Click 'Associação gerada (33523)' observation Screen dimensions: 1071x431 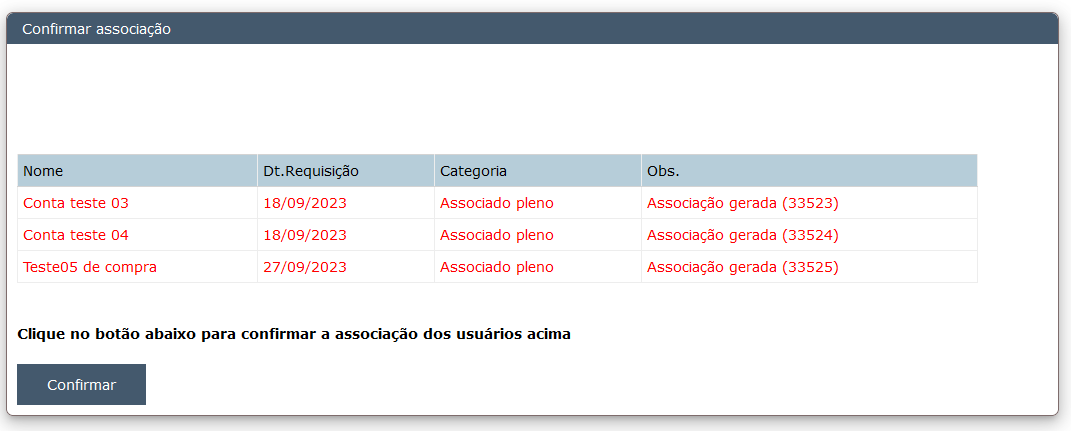742,203
